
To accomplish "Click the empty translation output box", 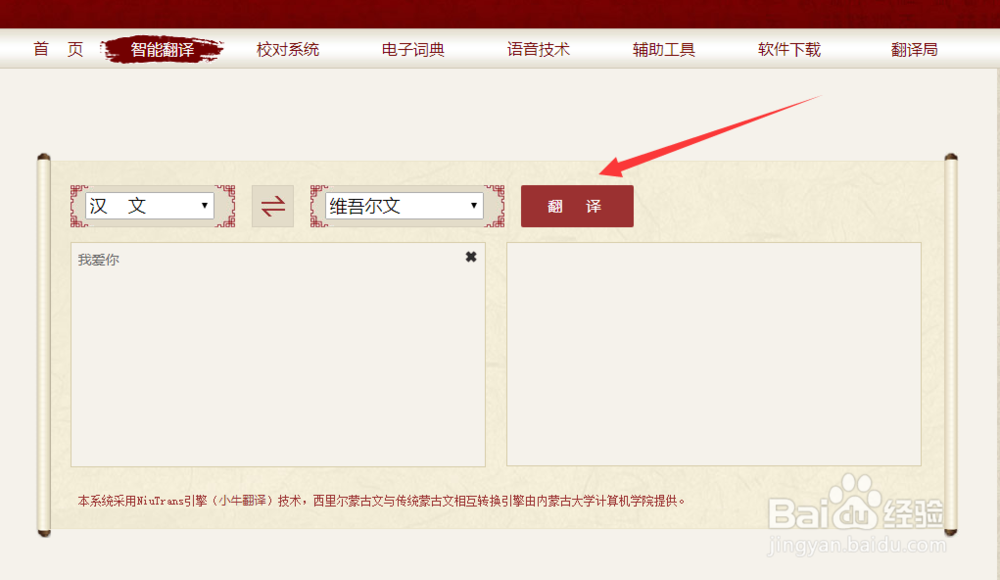I will (714, 354).
